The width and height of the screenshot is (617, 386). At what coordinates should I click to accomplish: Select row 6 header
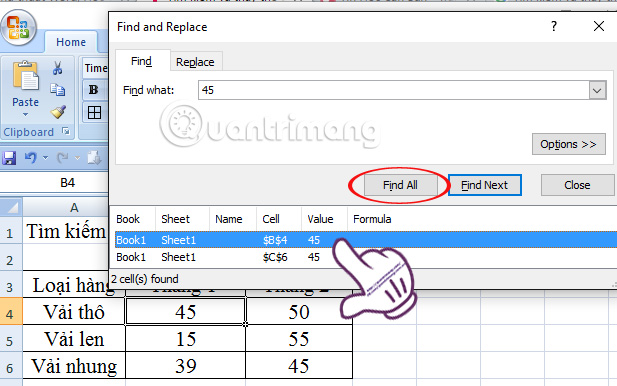coord(11,366)
